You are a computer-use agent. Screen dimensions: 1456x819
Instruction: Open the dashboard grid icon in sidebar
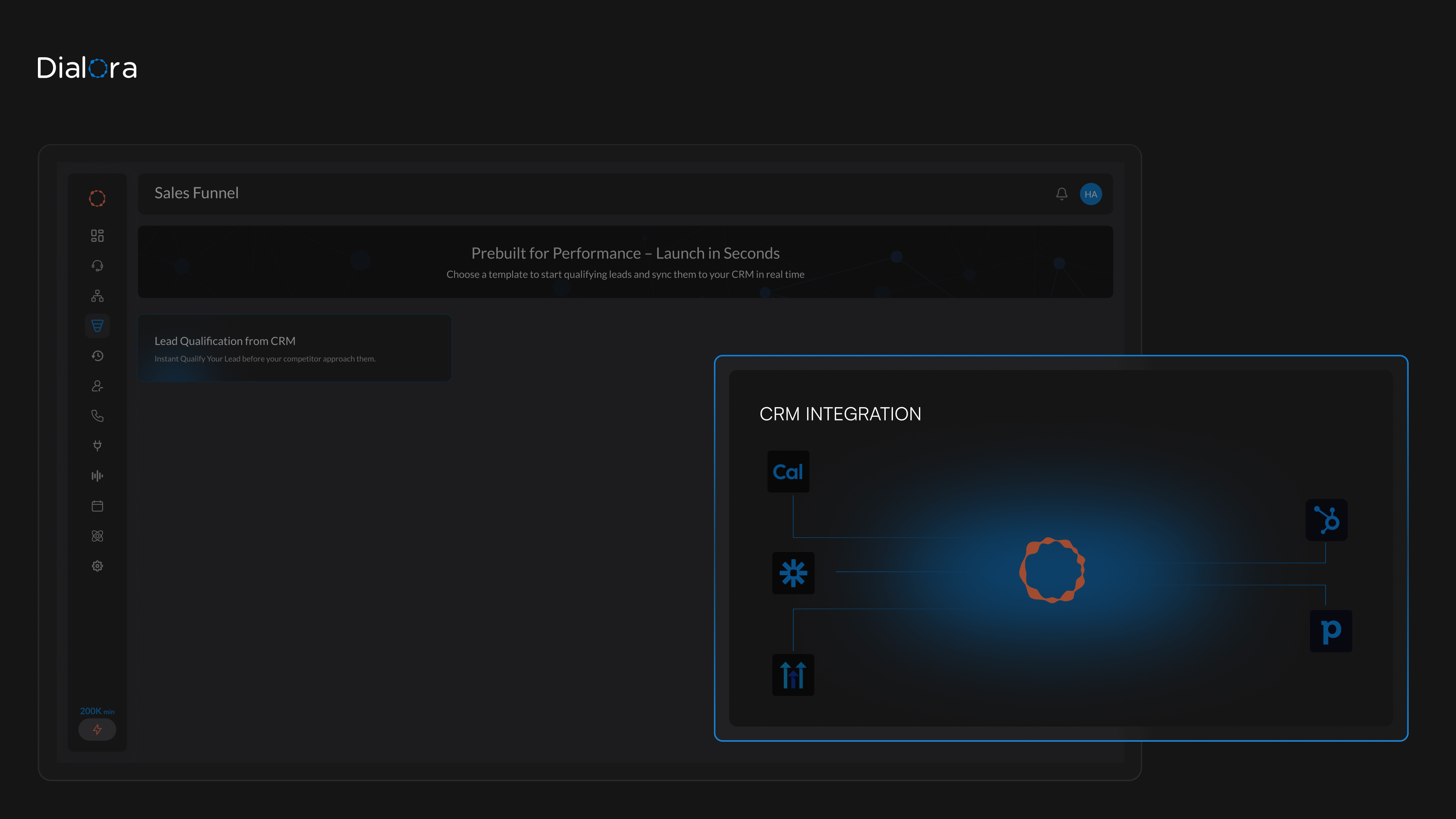point(97,236)
